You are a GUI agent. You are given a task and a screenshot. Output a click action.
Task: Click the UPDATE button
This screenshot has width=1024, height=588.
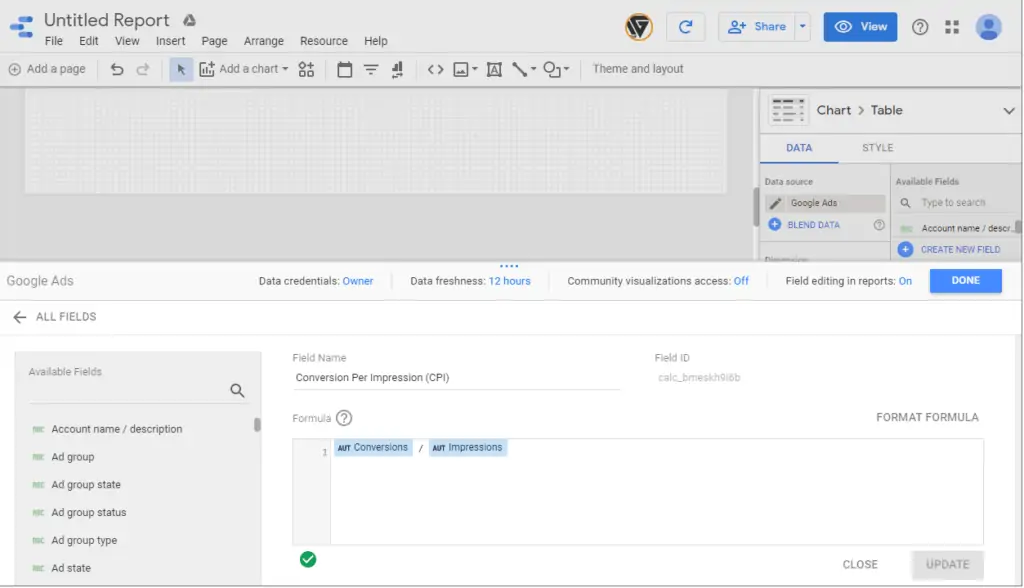pos(946,563)
